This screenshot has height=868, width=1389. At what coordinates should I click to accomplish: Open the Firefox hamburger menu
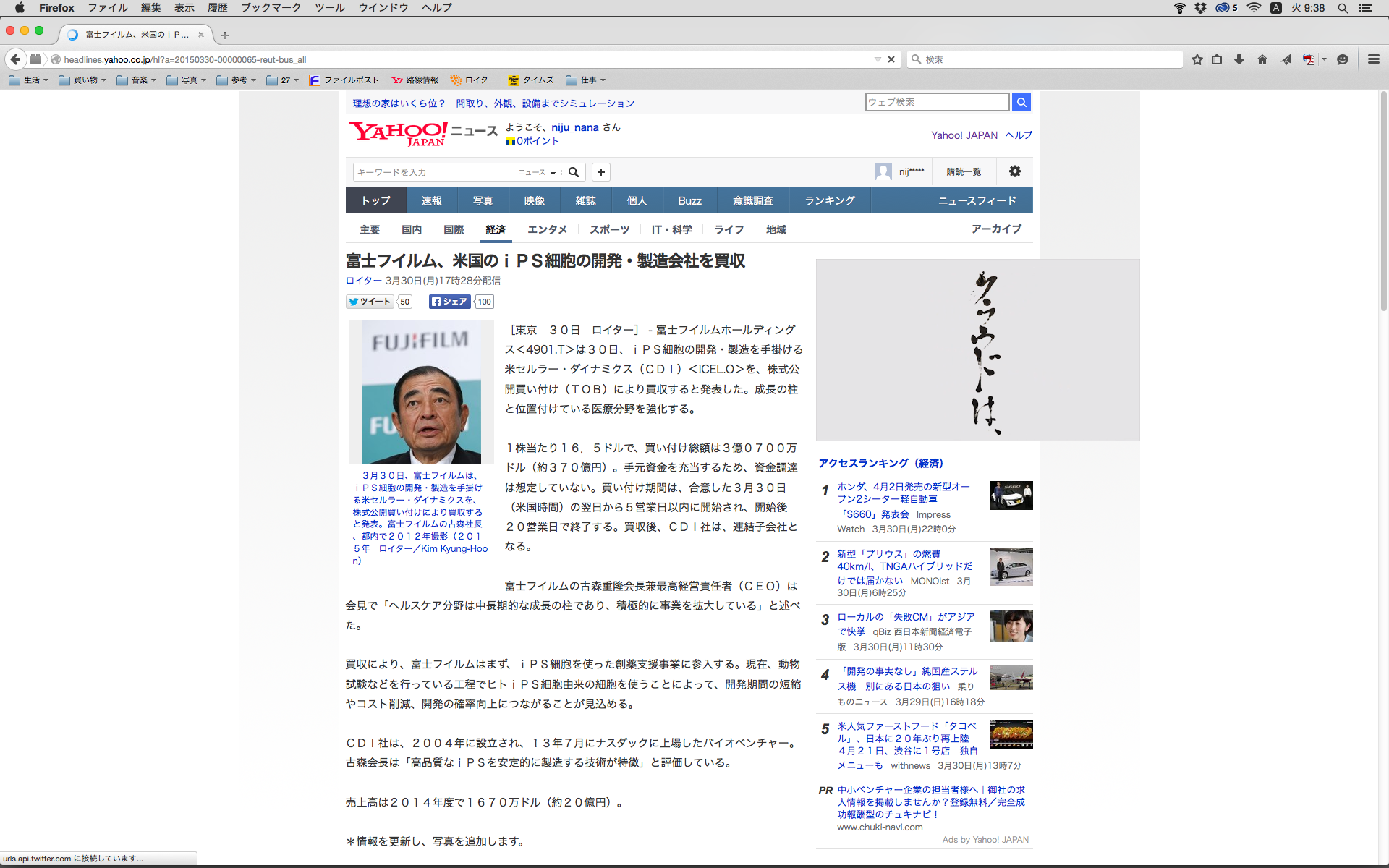pos(1373,59)
